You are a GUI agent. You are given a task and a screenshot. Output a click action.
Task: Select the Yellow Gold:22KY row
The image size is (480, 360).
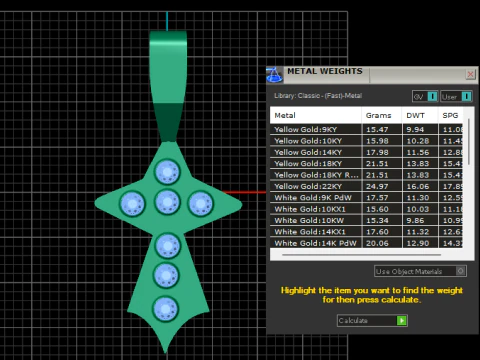pyautogui.click(x=367, y=186)
